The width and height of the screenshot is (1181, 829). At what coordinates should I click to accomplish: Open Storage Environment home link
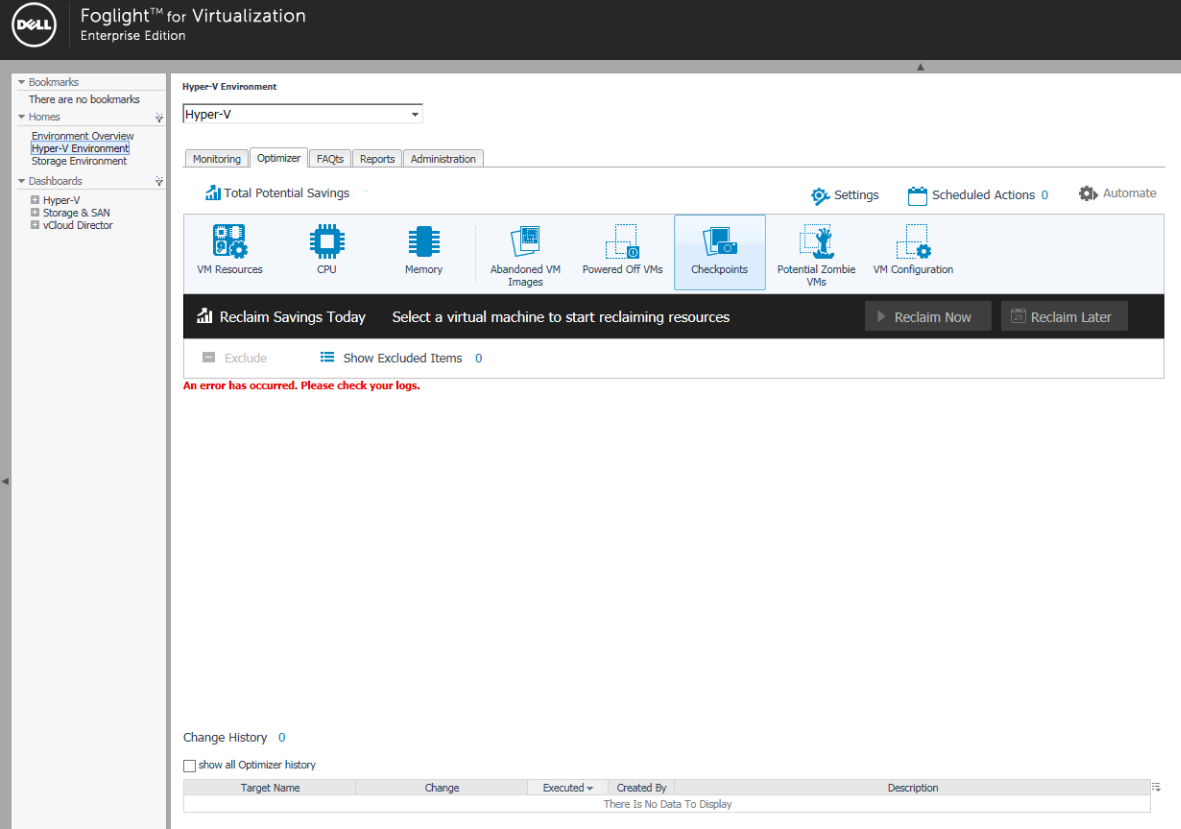tap(79, 161)
